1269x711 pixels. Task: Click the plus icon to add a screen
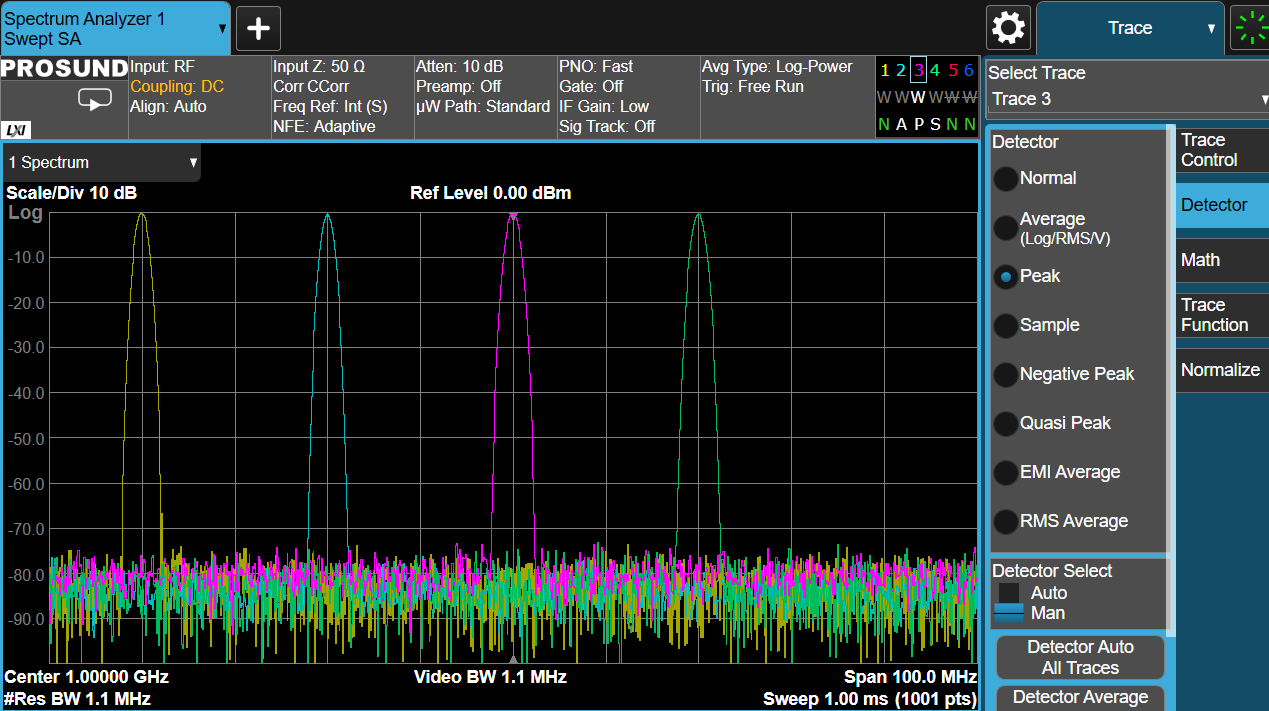point(258,29)
